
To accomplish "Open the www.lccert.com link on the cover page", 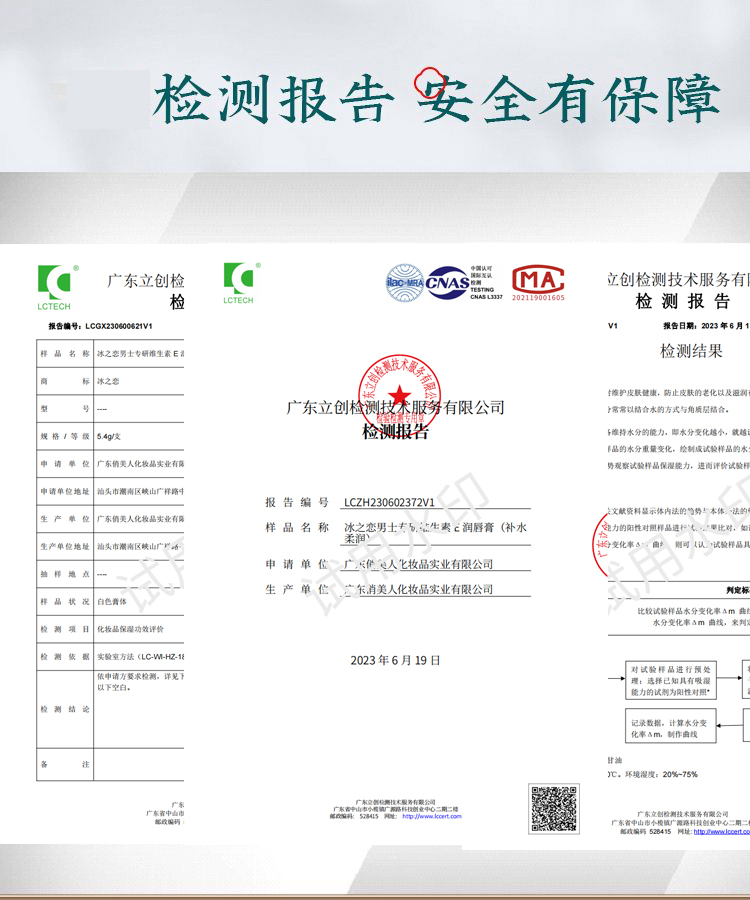I will click(x=432, y=816).
